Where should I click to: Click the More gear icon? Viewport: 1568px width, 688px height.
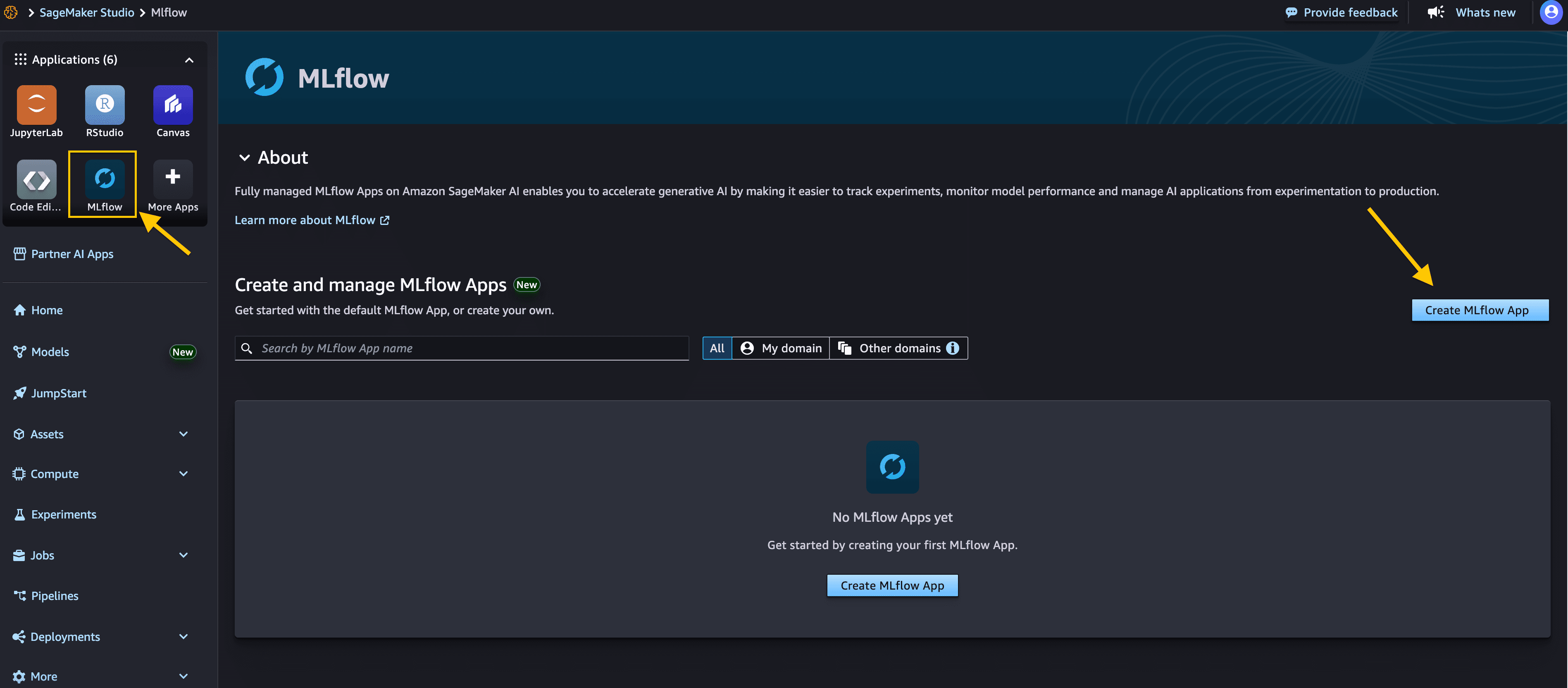[19, 676]
